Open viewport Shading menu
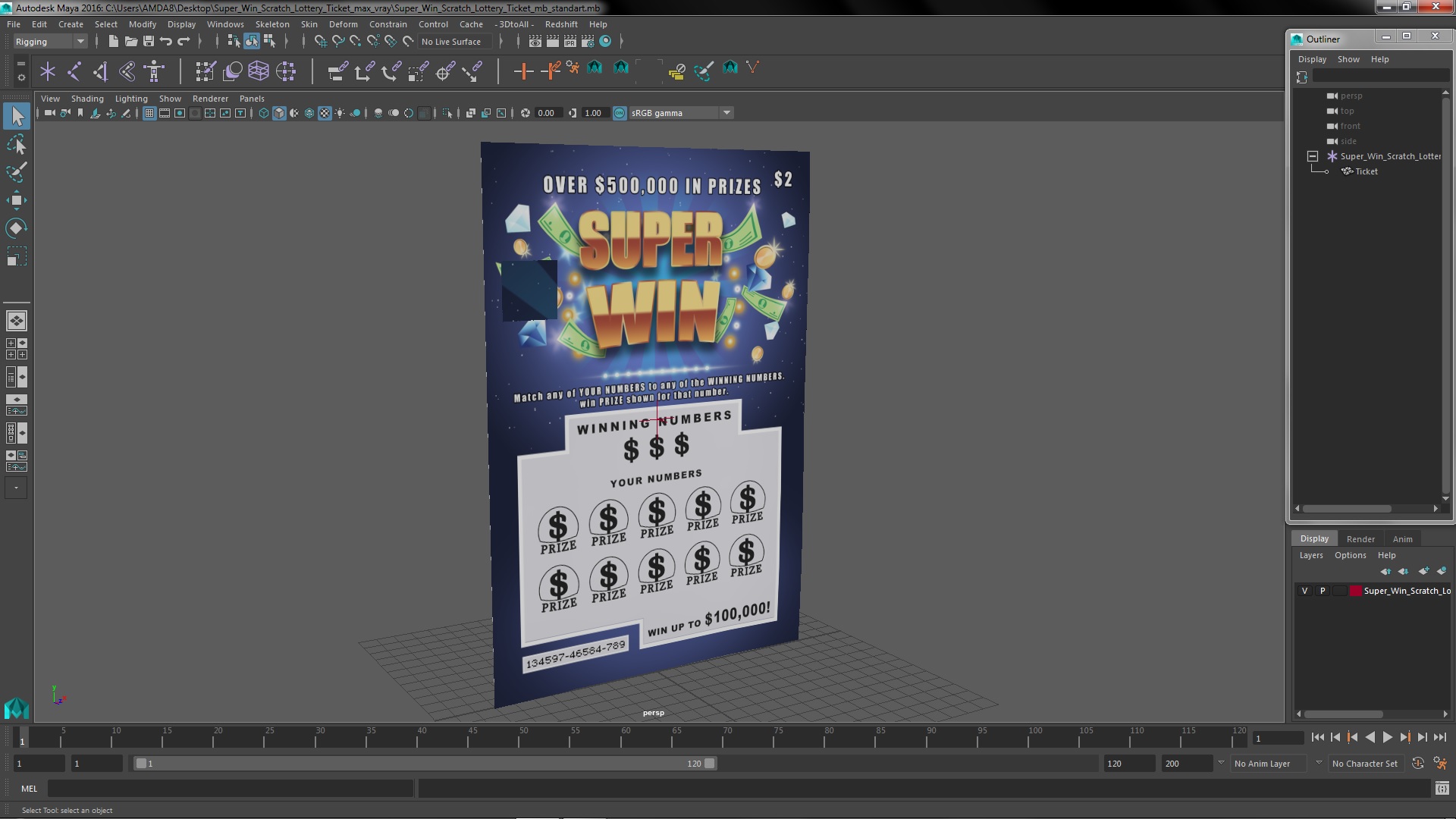Image resolution: width=1456 pixels, height=819 pixels. tap(87, 99)
